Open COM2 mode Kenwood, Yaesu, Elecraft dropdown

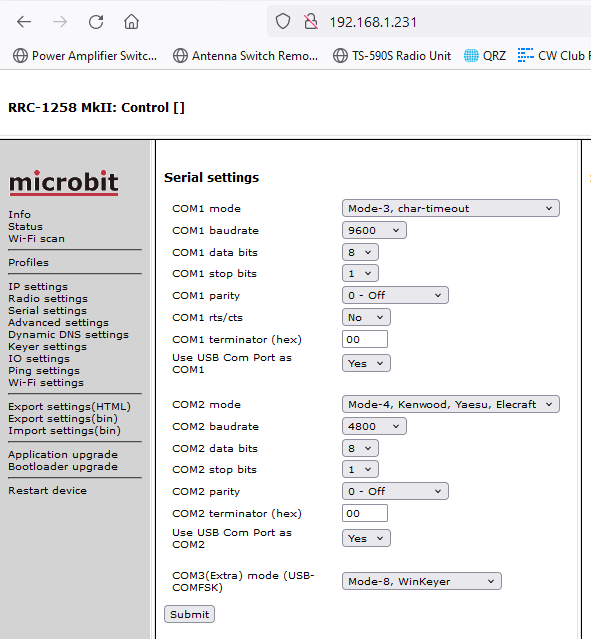click(450, 404)
